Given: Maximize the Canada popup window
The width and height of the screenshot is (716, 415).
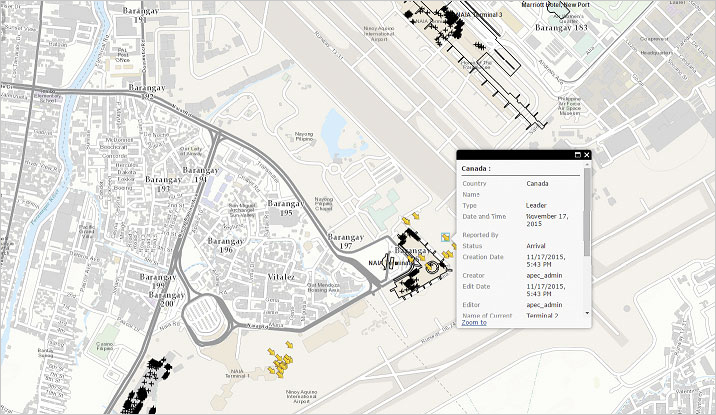Looking at the screenshot, I should pos(577,155).
